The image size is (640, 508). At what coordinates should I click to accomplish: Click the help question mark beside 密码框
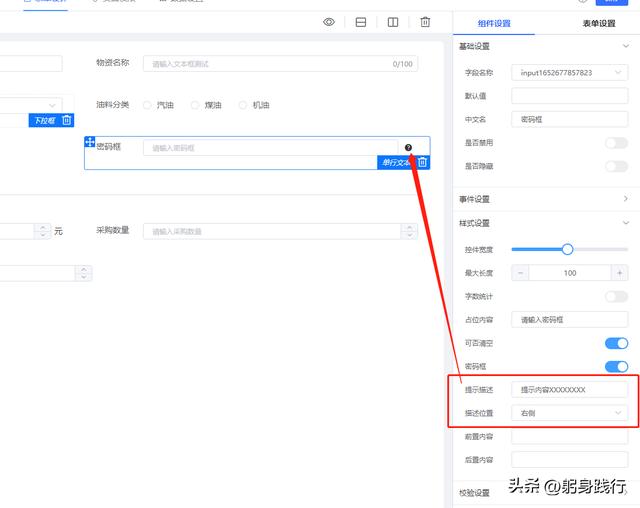tap(408, 147)
